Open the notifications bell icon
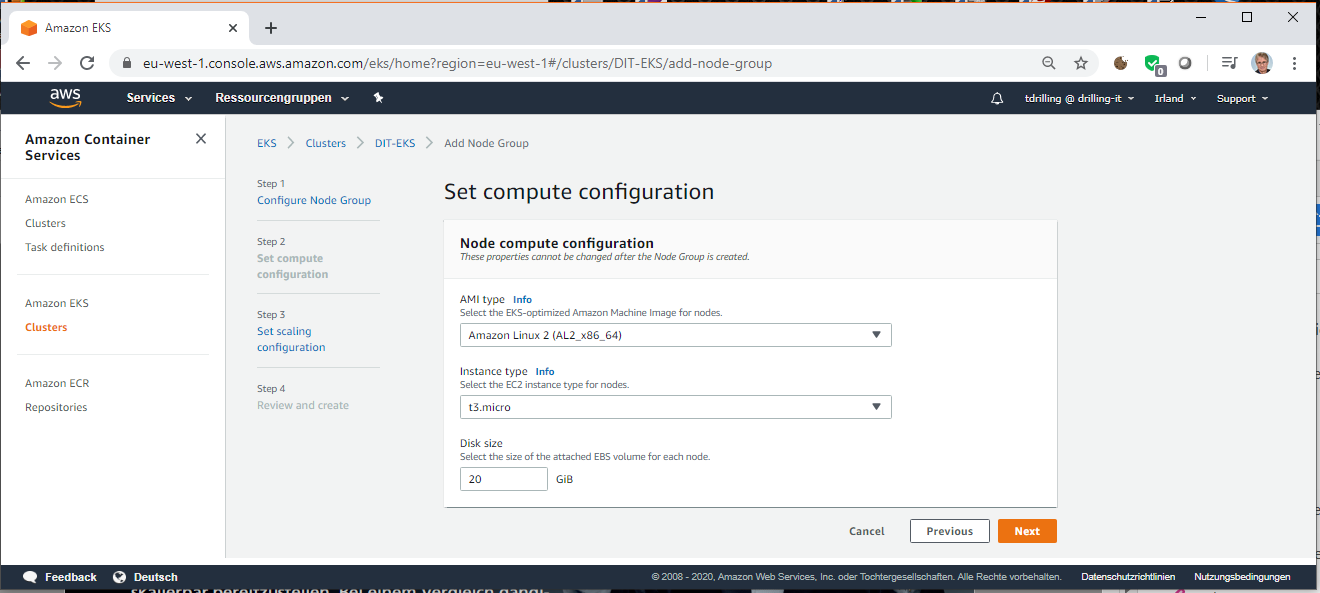 click(997, 98)
